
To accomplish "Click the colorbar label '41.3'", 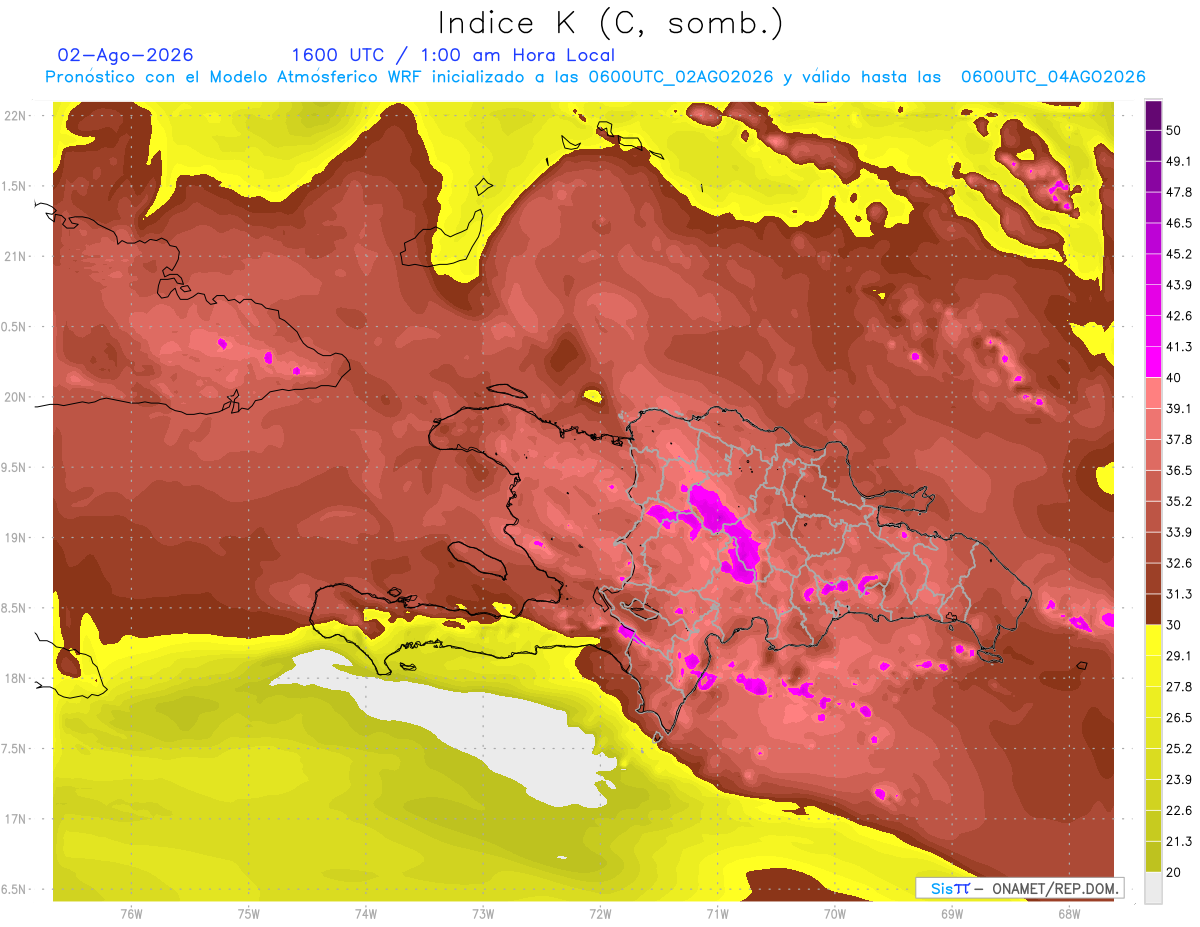I will pyautogui.click(x=1179, y=347).
